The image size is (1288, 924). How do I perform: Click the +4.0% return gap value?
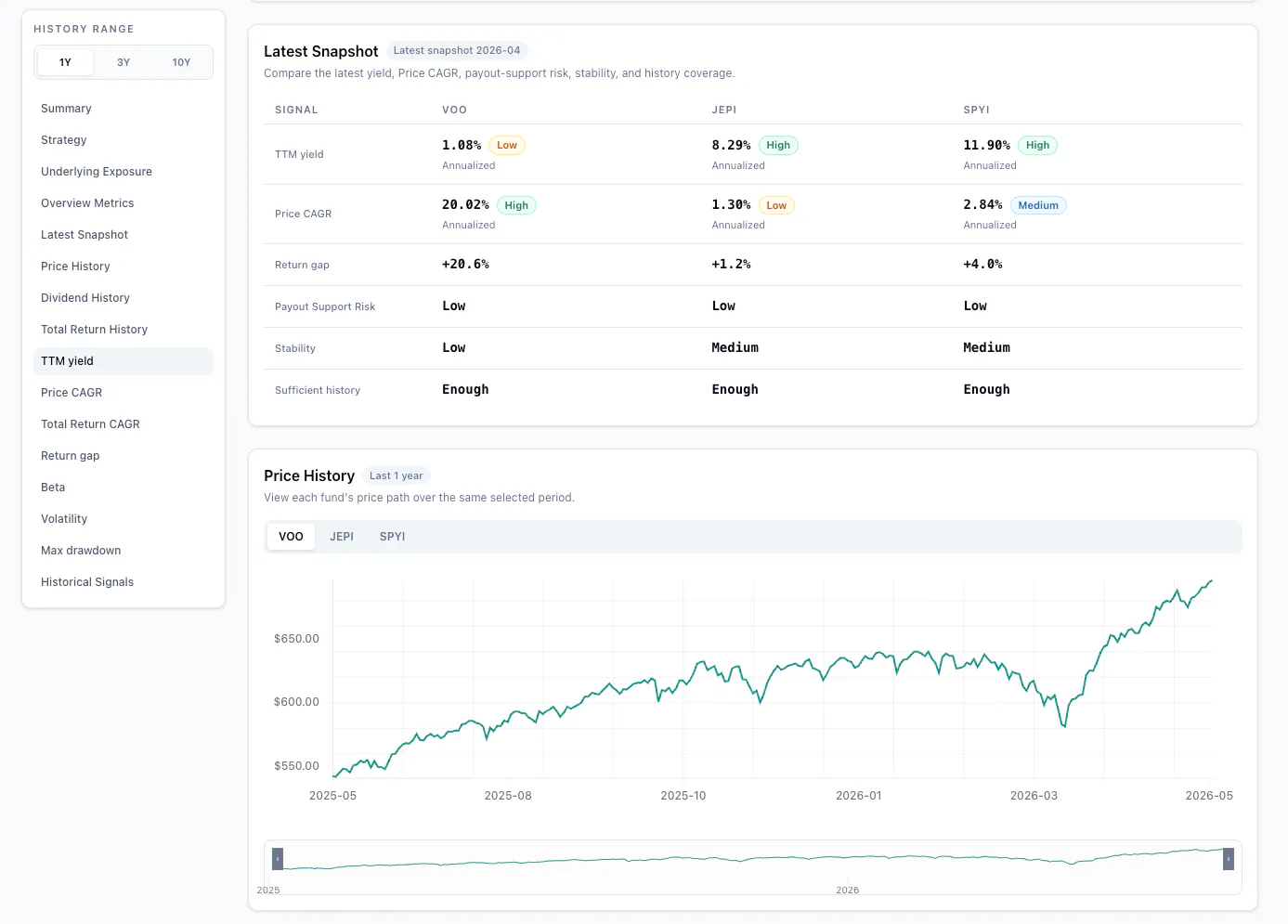point(983,265)
